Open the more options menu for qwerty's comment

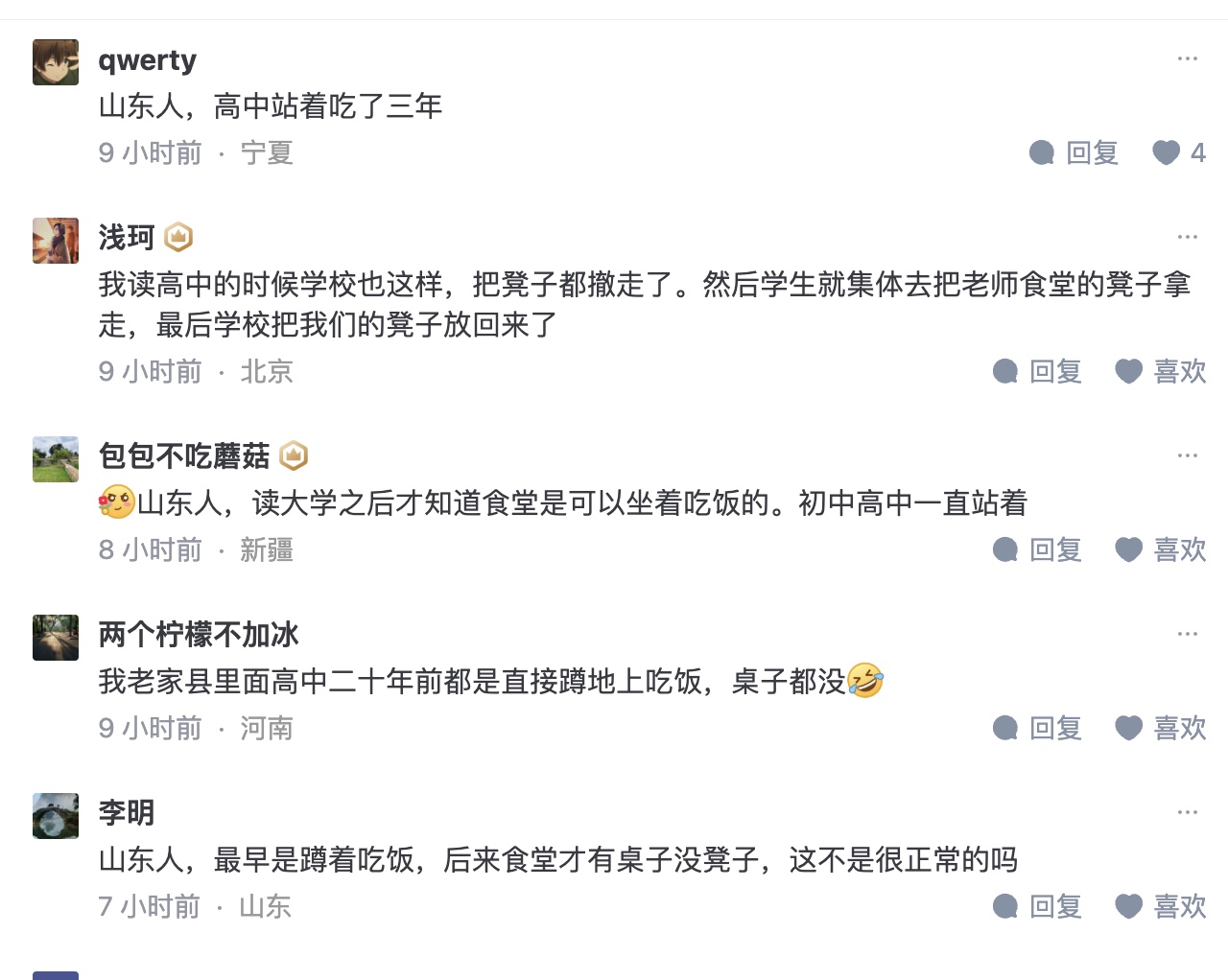[x=1188, y=58]
